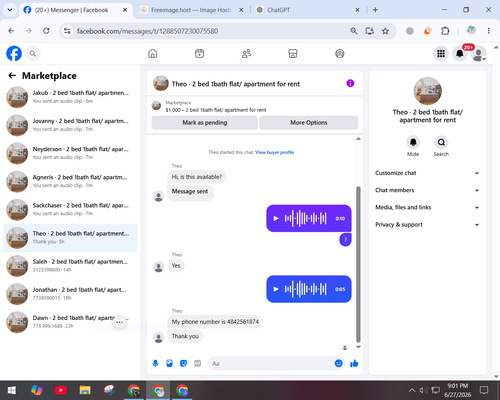The image size is (500, 400).
Task: Go back in browser history
Action: coord(11,31)
